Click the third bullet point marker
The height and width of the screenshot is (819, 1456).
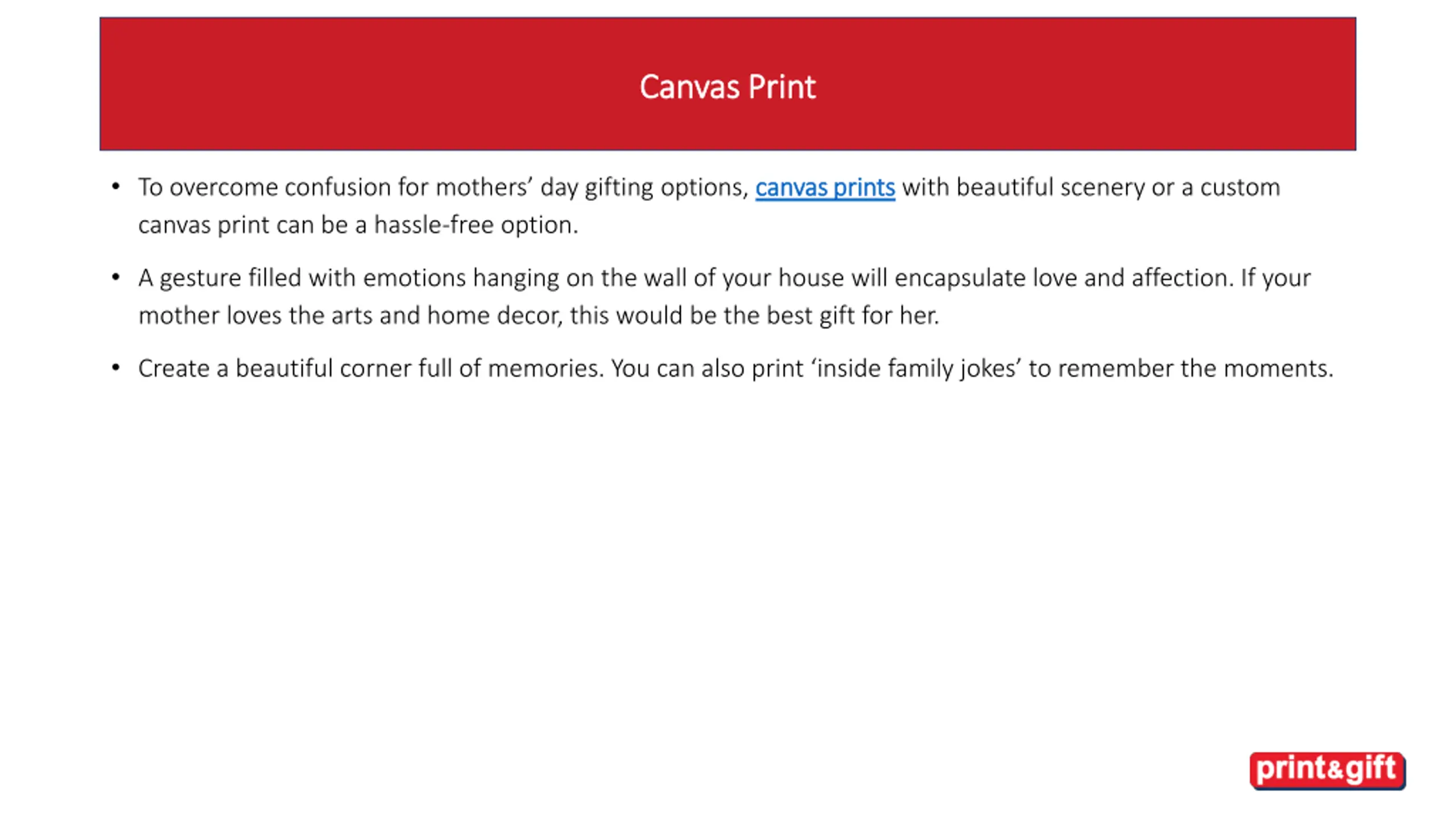coord(116,368)
